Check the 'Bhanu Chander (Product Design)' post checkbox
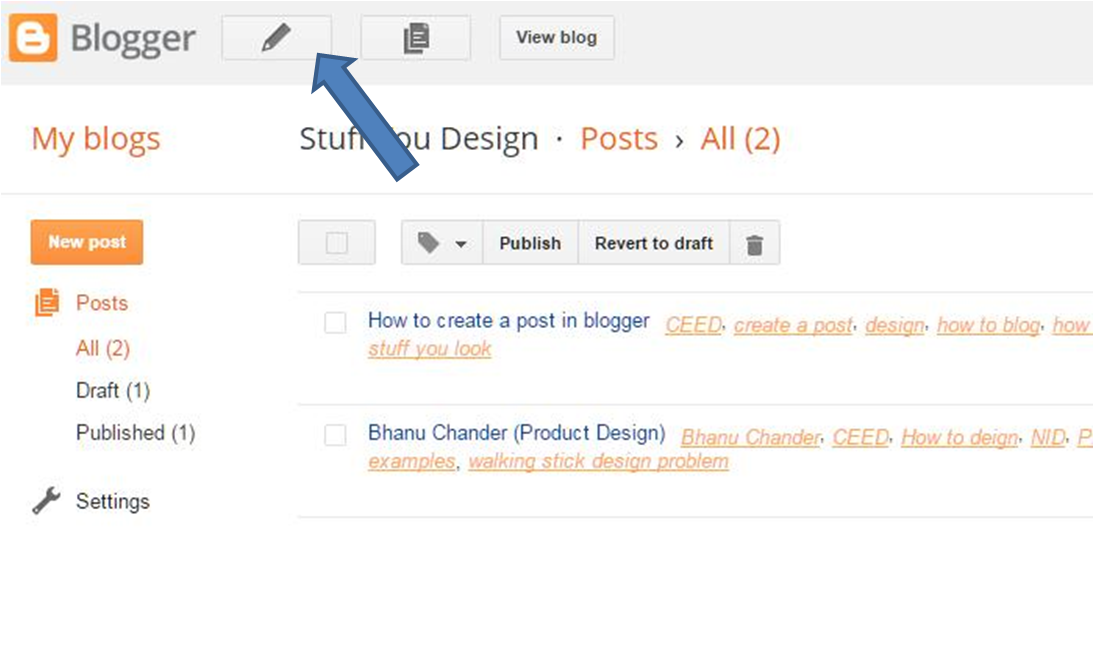 coord(337,433)
